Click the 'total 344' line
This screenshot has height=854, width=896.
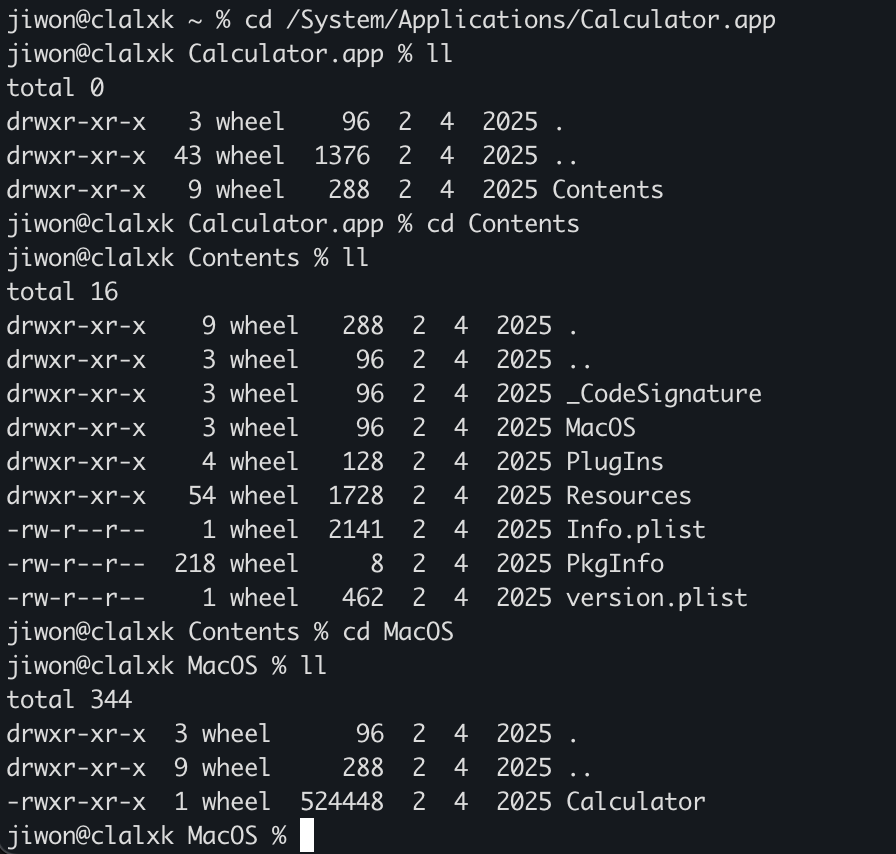click(x=69, y=700)
